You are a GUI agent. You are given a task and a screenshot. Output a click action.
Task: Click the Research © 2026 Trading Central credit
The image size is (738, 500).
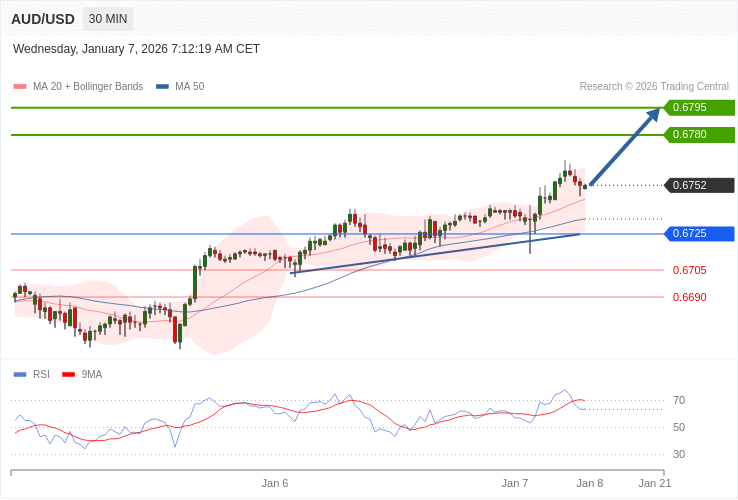click(654, 87)
